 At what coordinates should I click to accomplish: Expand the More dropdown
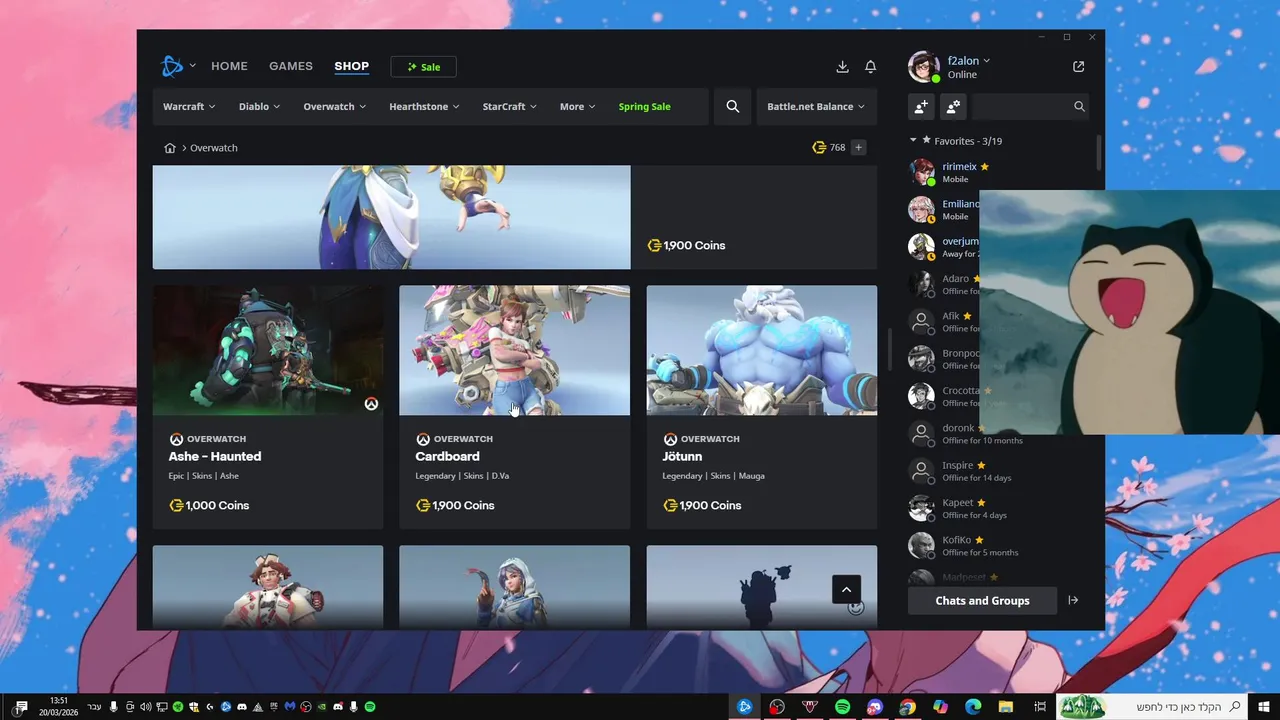578,107
